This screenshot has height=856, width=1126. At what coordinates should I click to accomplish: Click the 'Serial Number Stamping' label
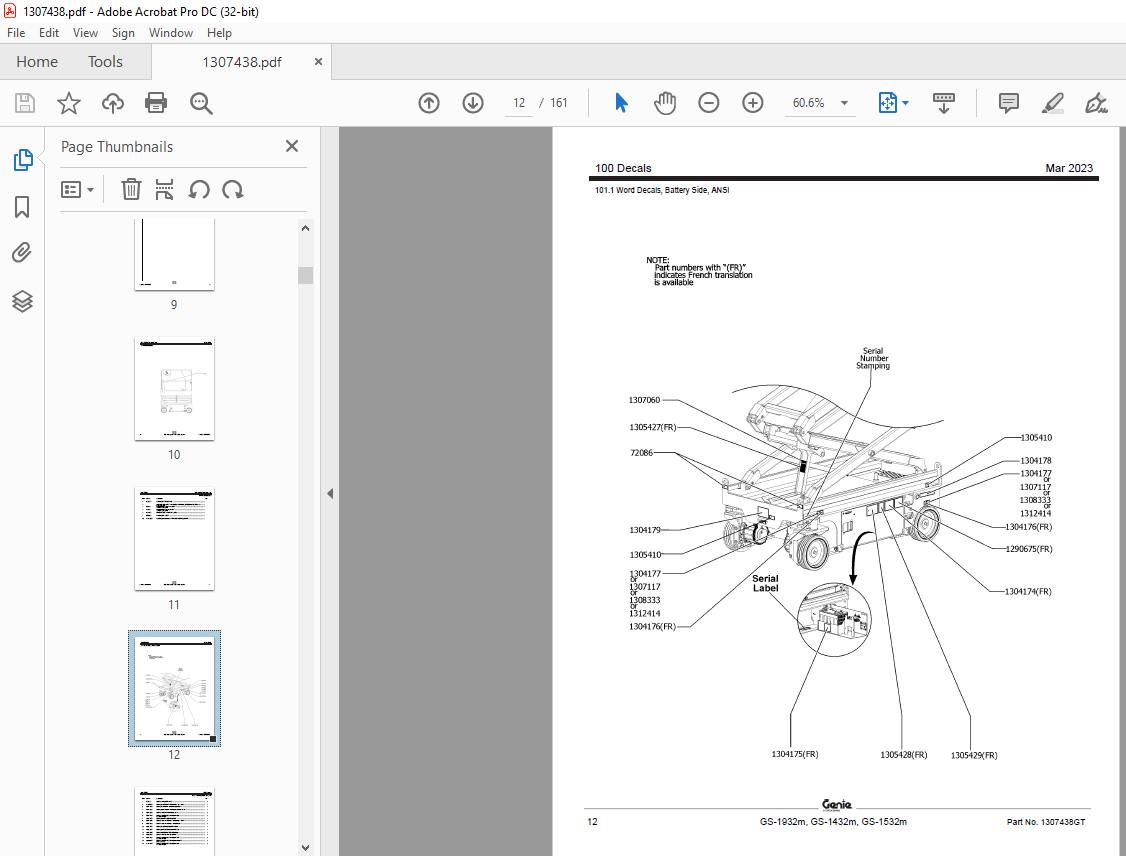point(873,358)
